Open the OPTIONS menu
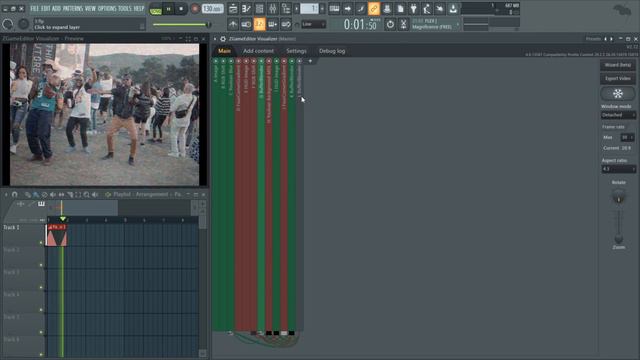 pos(107,9)
